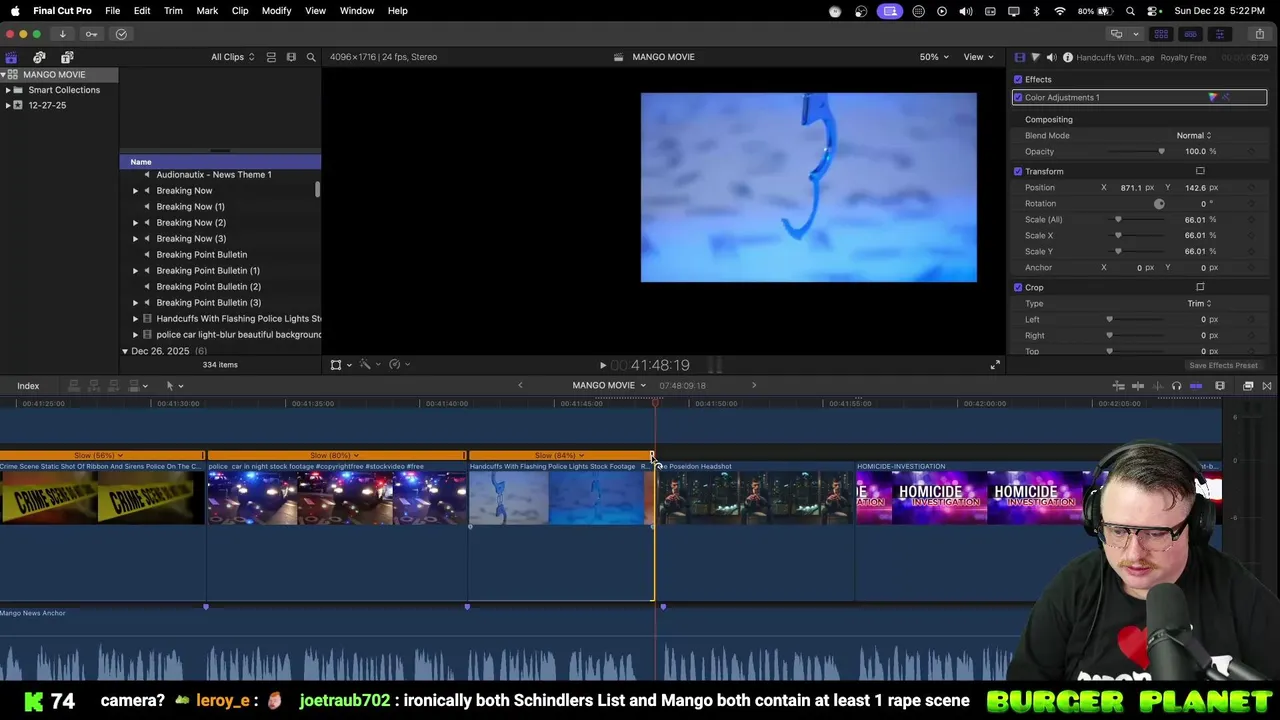Viewport: 1280px width, 720px height.
Task: Open Background Tasks checkmark icon
Action: (x=121, y=34)
